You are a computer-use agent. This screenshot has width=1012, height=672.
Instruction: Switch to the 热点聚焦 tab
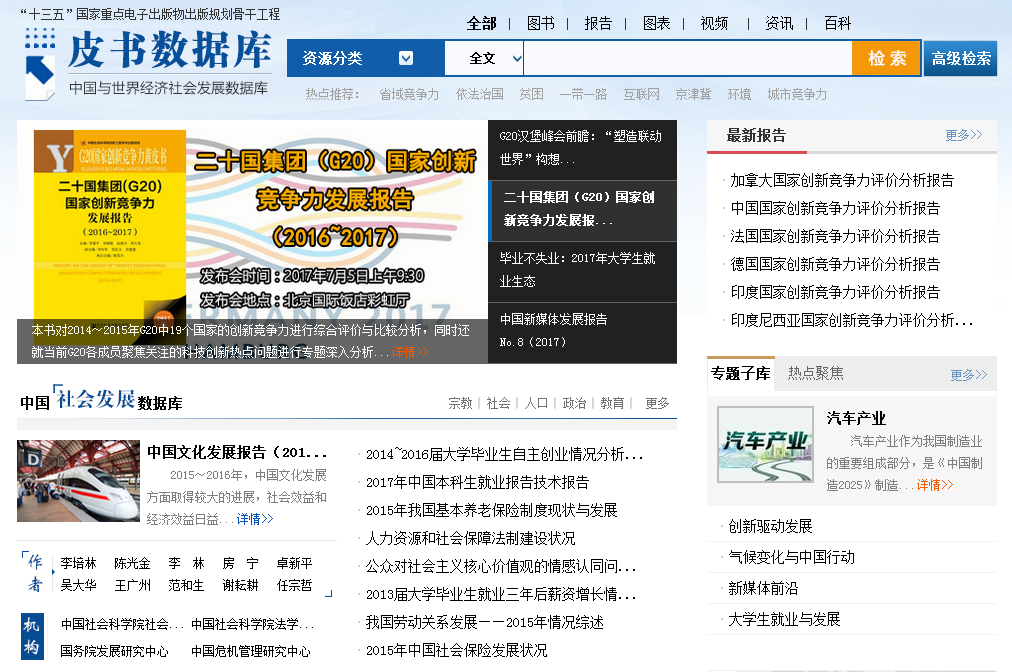pos(815,373)
